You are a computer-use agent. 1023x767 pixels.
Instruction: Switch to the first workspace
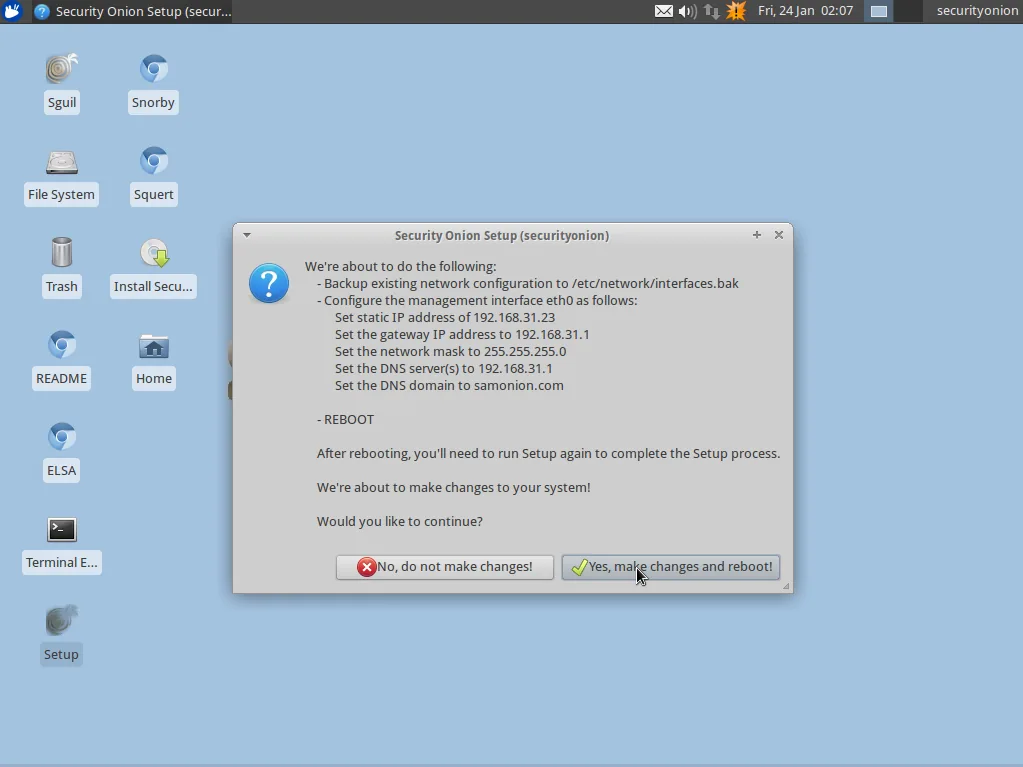click(x=879, y=11)
